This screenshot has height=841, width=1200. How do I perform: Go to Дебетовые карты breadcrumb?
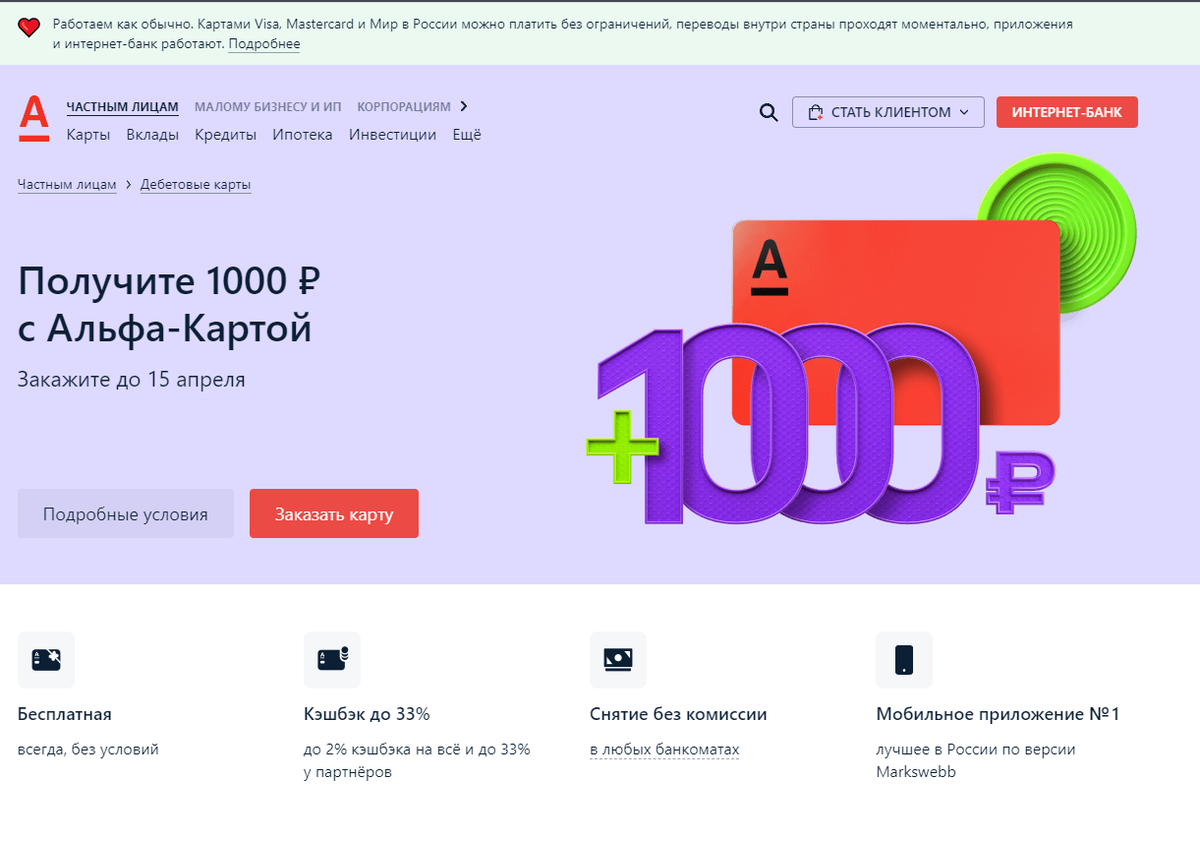tap(196, 185)
